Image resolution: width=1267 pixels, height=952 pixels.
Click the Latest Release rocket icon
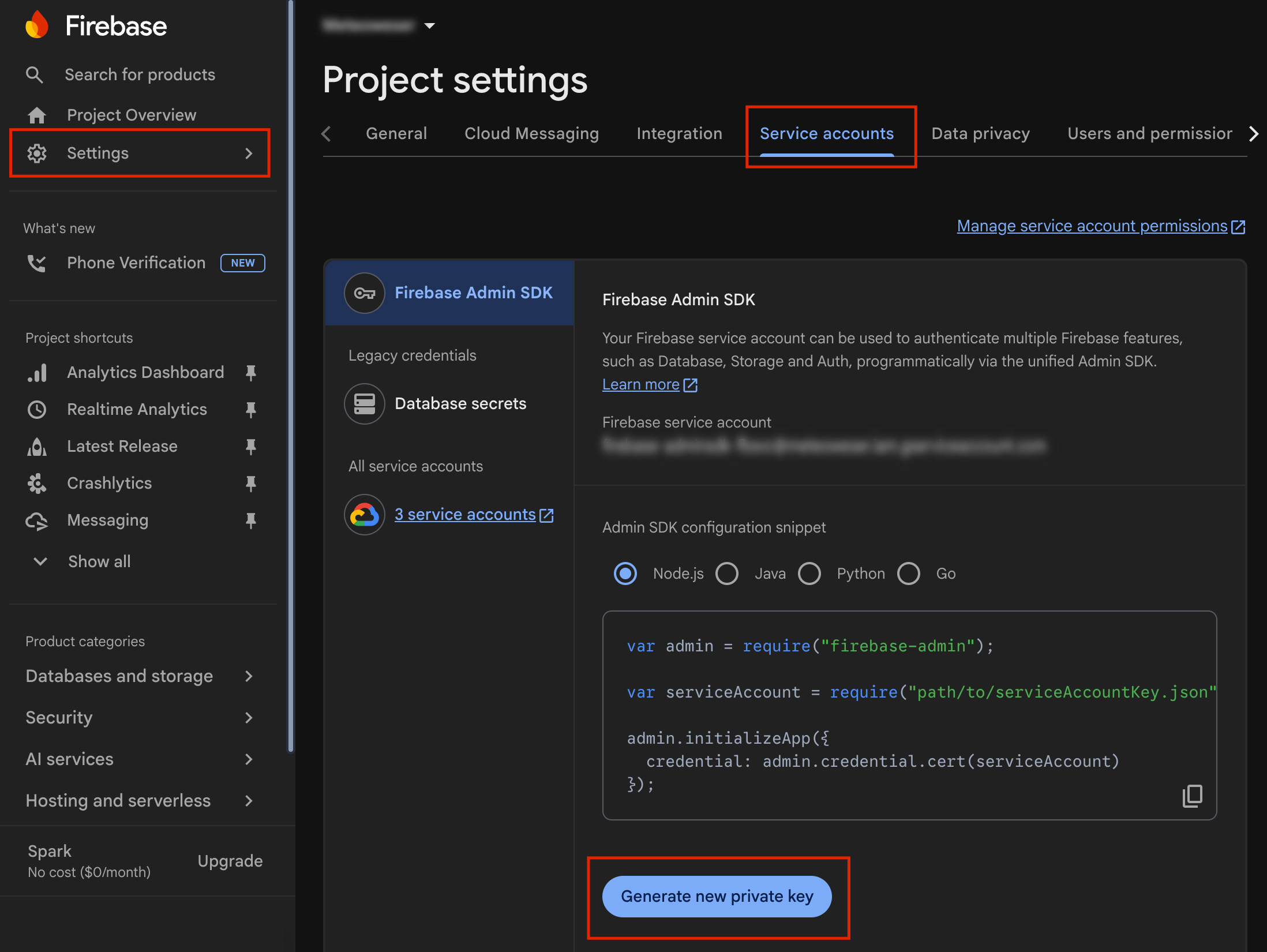[x=37, y=447]
